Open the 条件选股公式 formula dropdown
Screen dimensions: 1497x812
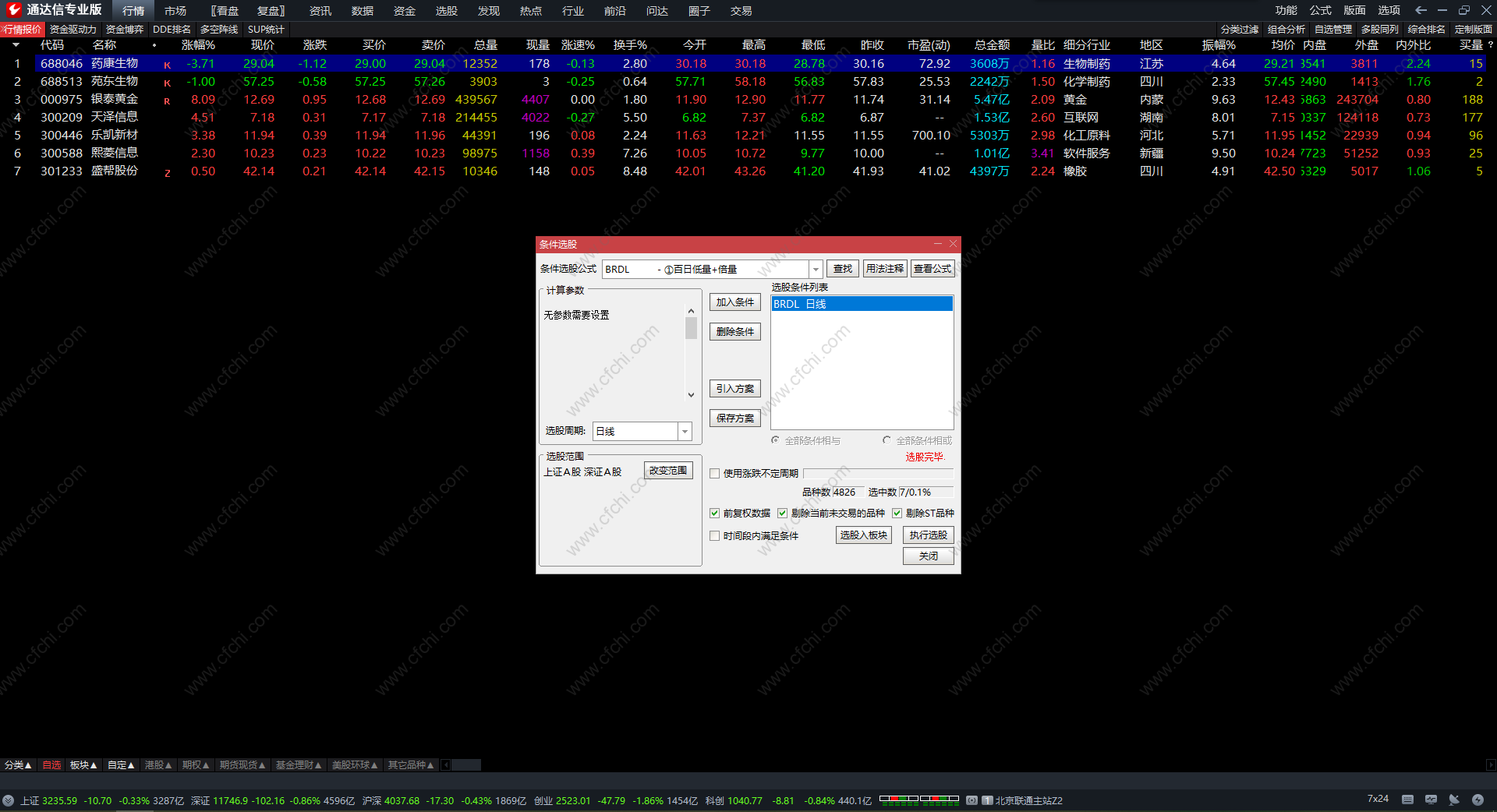tap(816, 269)
